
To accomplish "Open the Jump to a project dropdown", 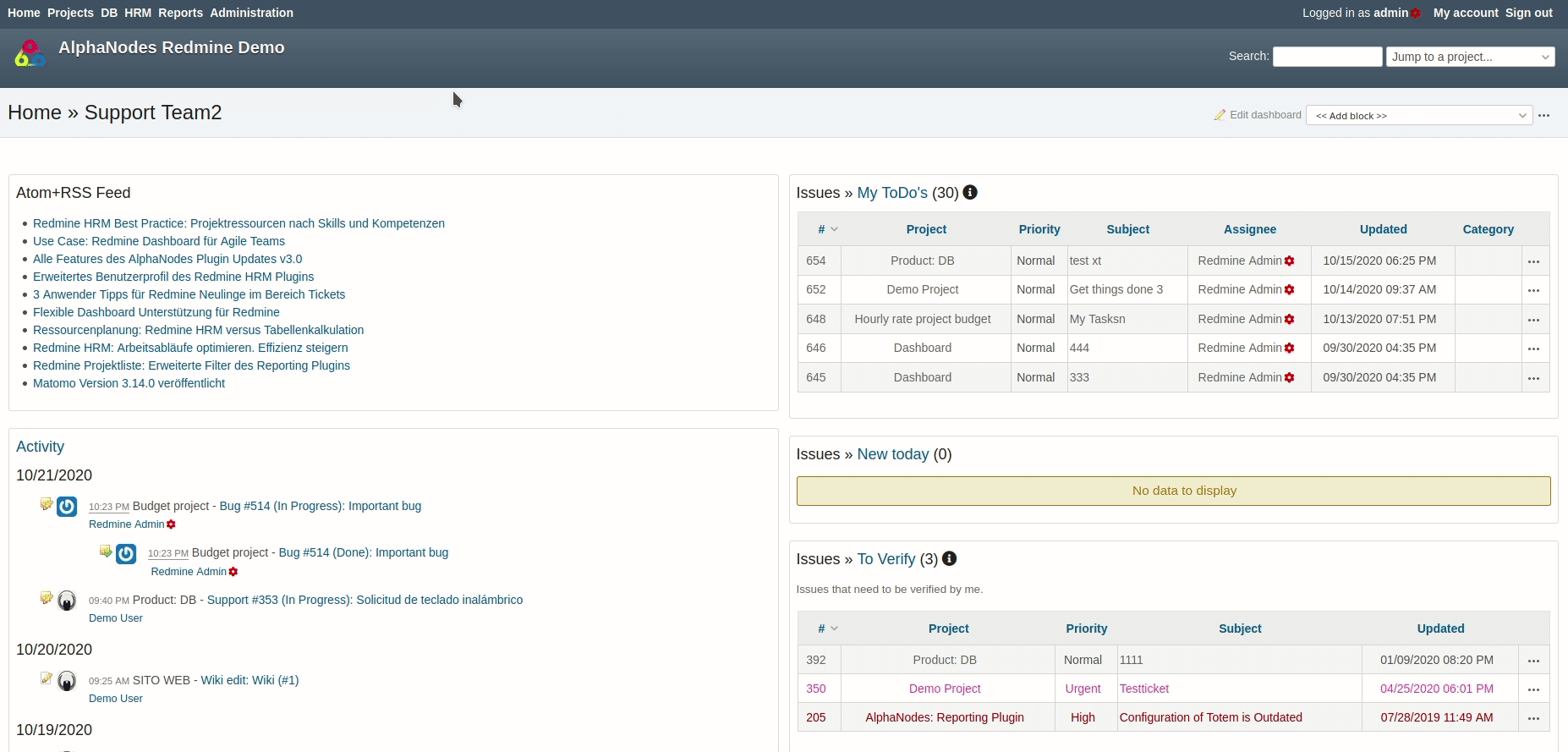I will pos(1469,57).
